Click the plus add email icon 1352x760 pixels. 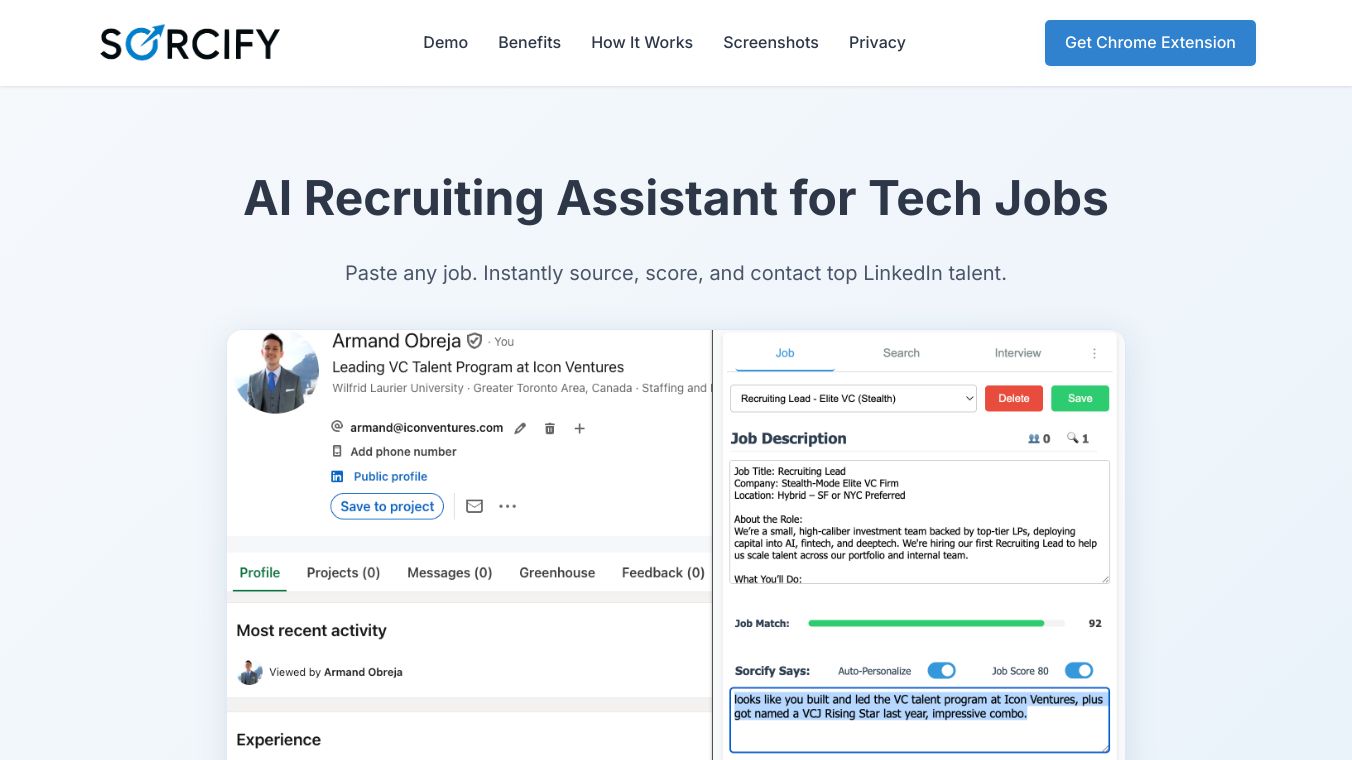point(579,428)
